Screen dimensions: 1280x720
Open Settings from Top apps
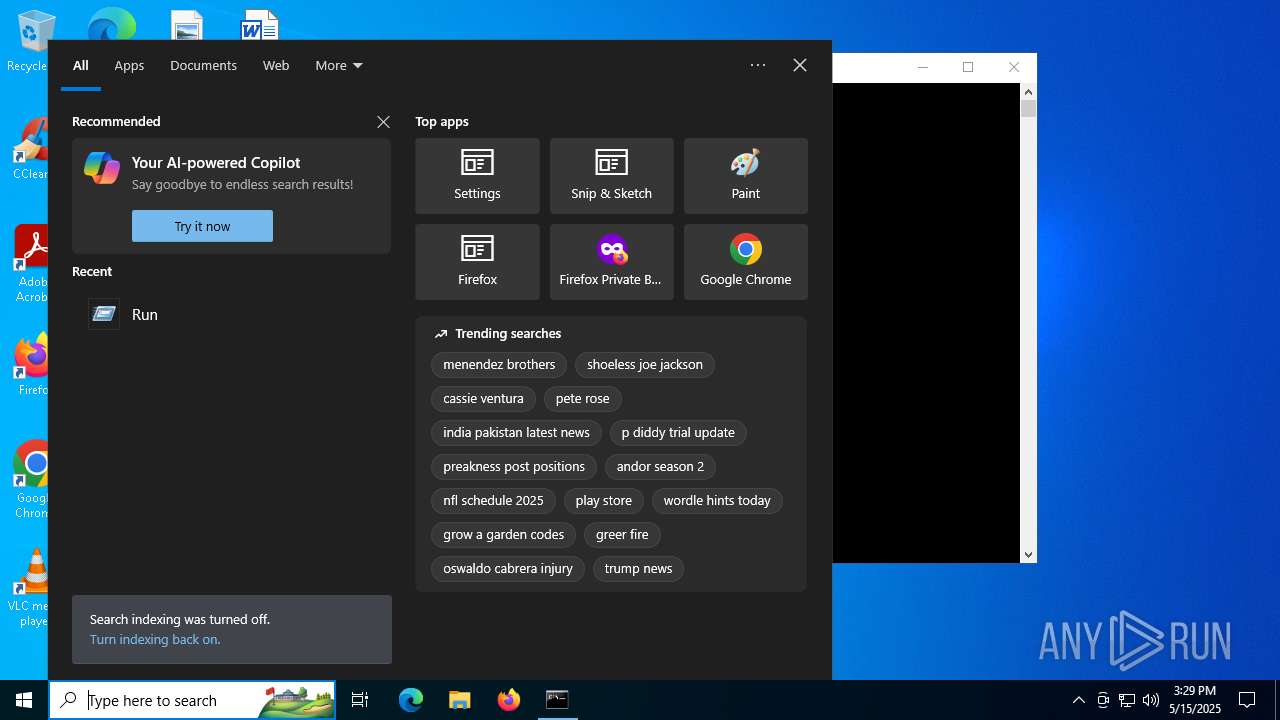click(477, 176)
